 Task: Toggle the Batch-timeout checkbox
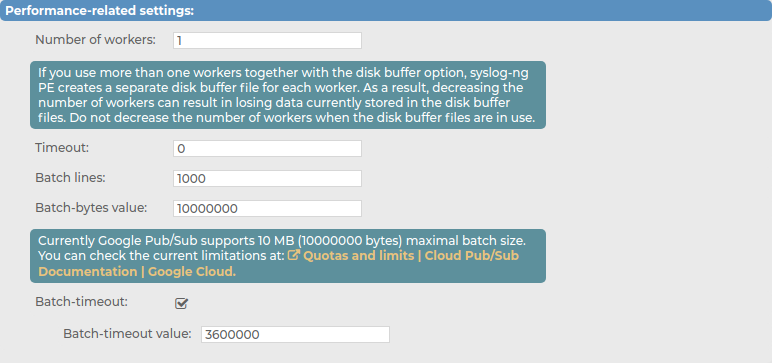[x=181, y=303]
